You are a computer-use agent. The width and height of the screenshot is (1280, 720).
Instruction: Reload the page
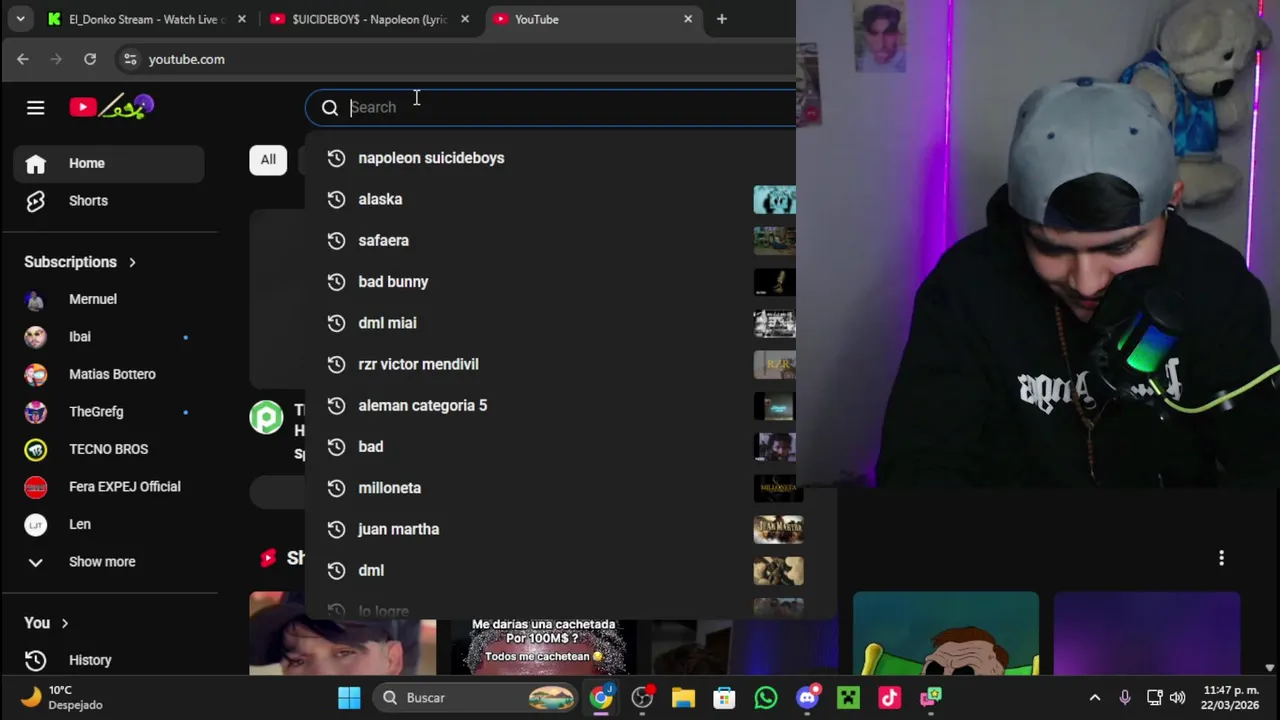pyautogui.click(x=90, y=59)
